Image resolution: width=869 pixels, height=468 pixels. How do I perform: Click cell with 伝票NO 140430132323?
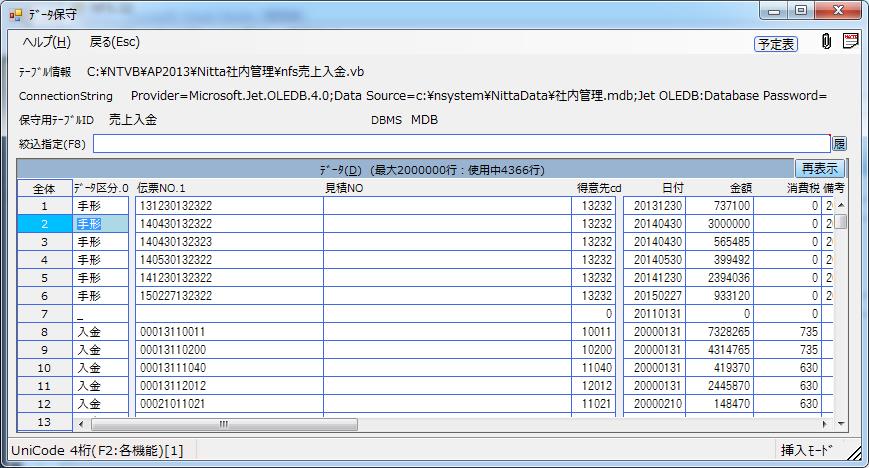point(227,242)
